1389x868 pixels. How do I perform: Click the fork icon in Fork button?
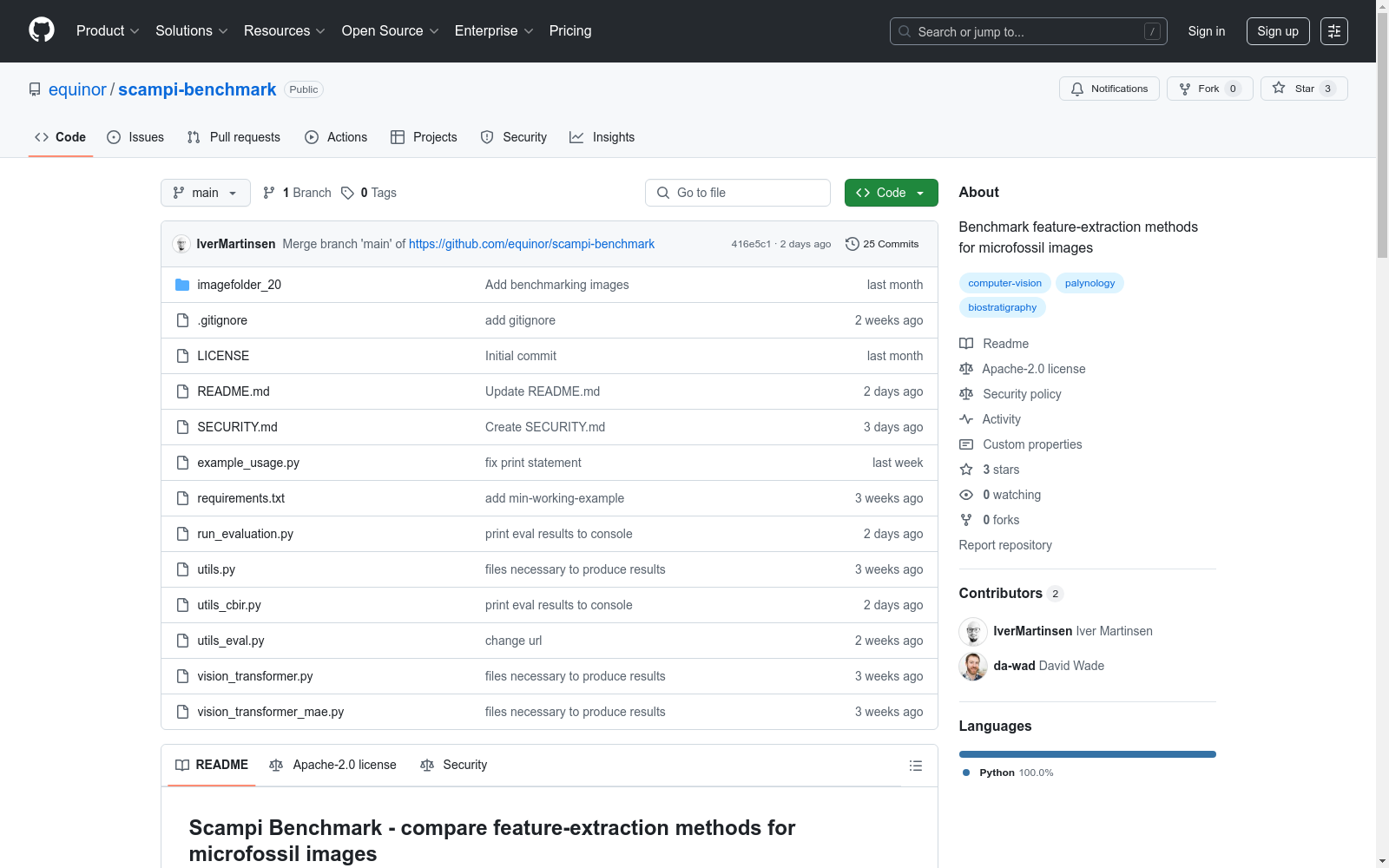coord(1185,89)
